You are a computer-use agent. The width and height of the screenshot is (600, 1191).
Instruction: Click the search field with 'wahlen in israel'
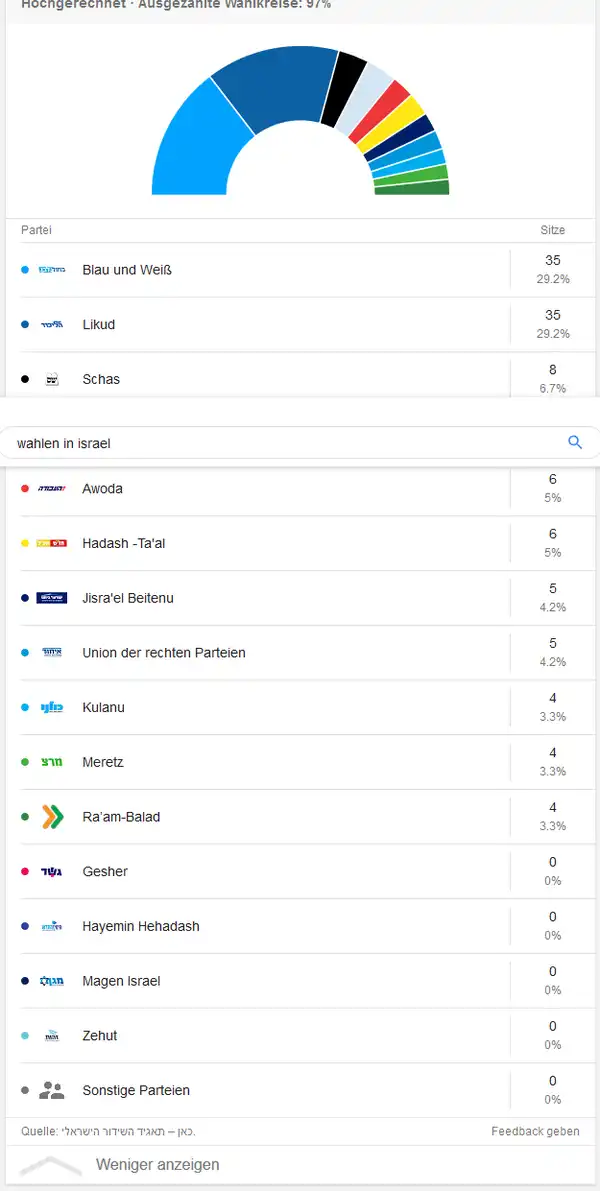pyautogui.click(x=280, y=442)
